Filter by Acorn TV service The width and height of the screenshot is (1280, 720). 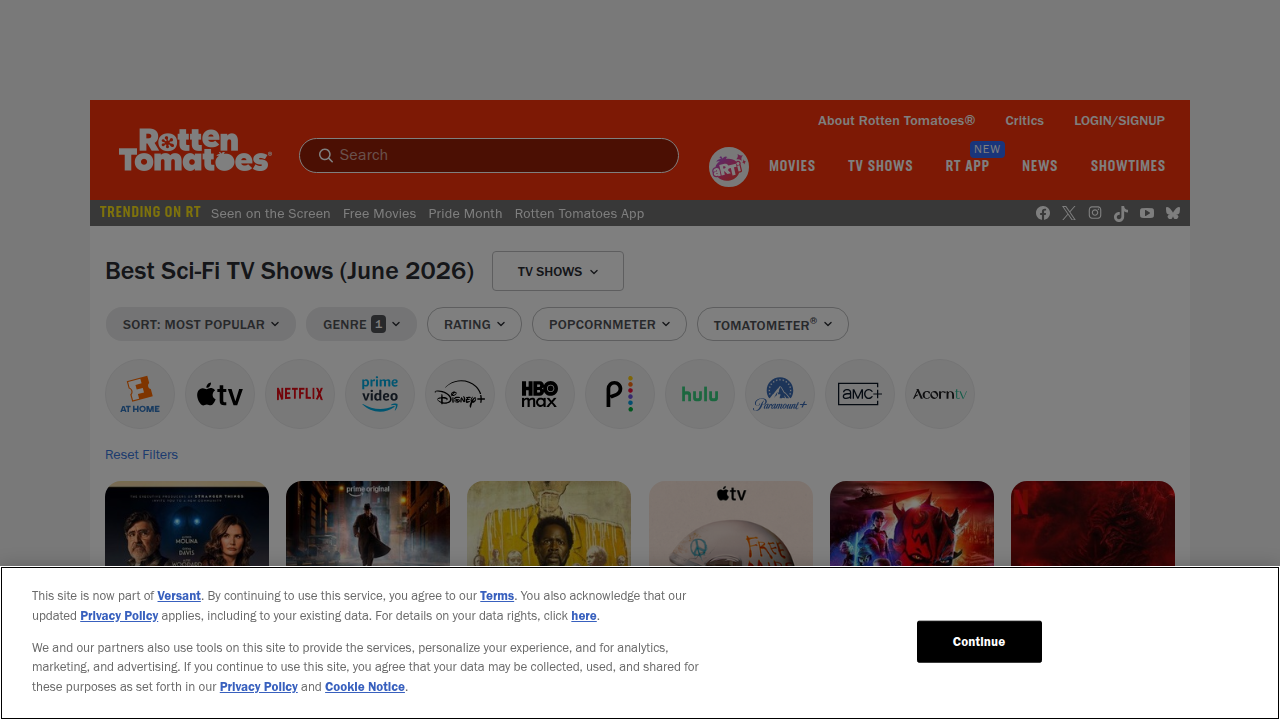(x=940, y=394)
